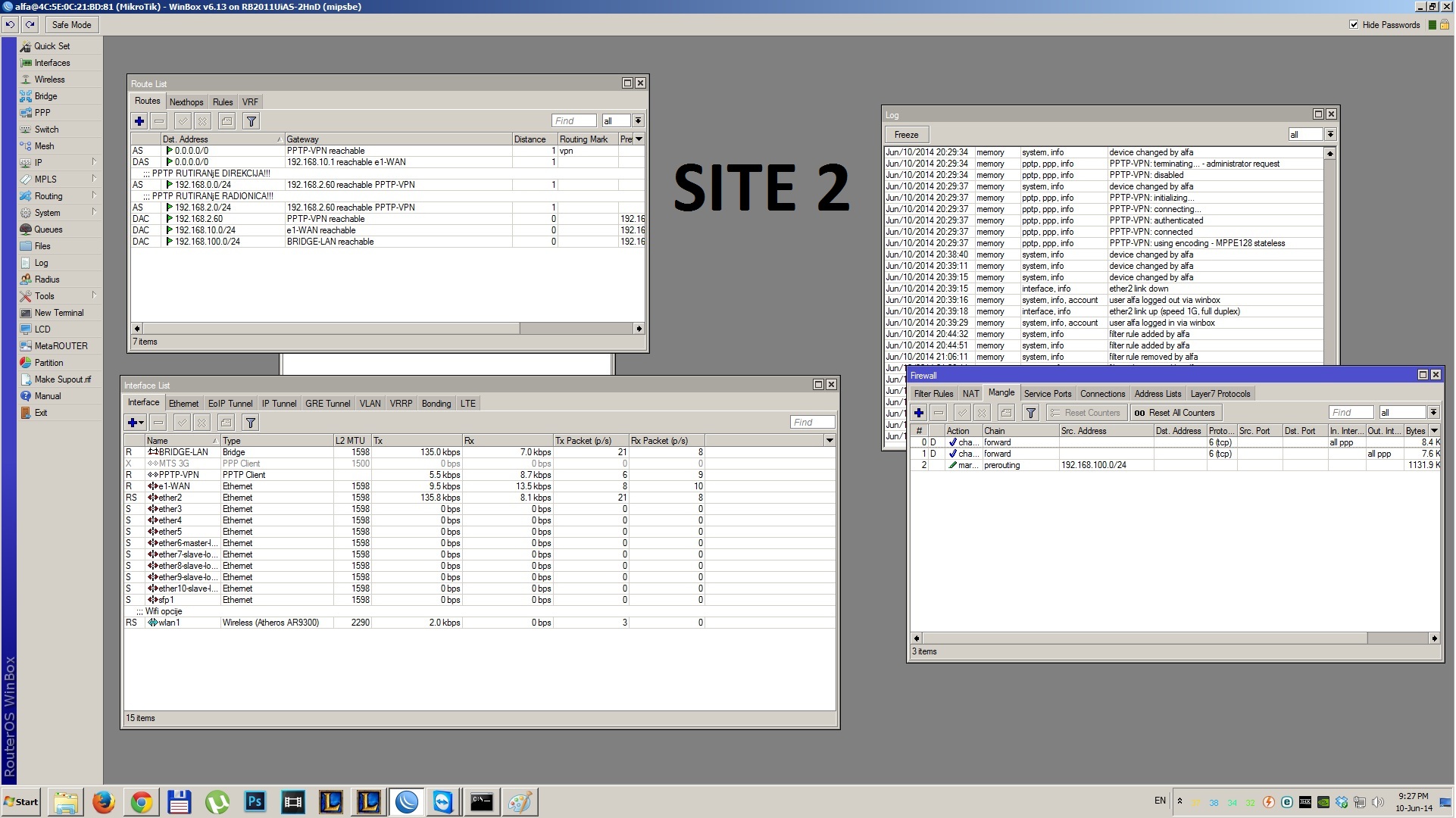Screen dimensions: 1456x818
Task: Open Wireless from the sidebar
Action: 49,80
